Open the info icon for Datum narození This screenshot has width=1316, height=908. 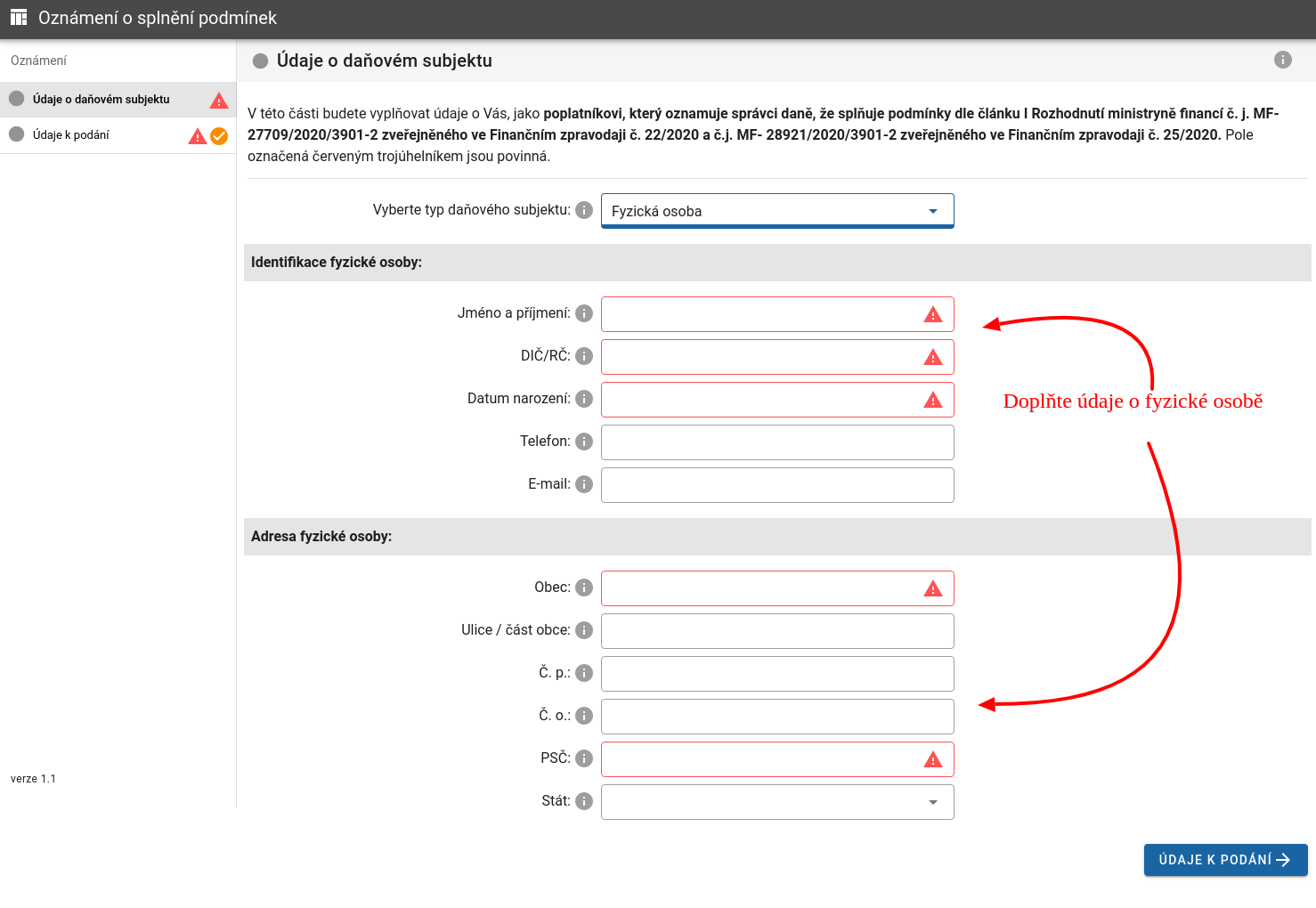(584, 399)
